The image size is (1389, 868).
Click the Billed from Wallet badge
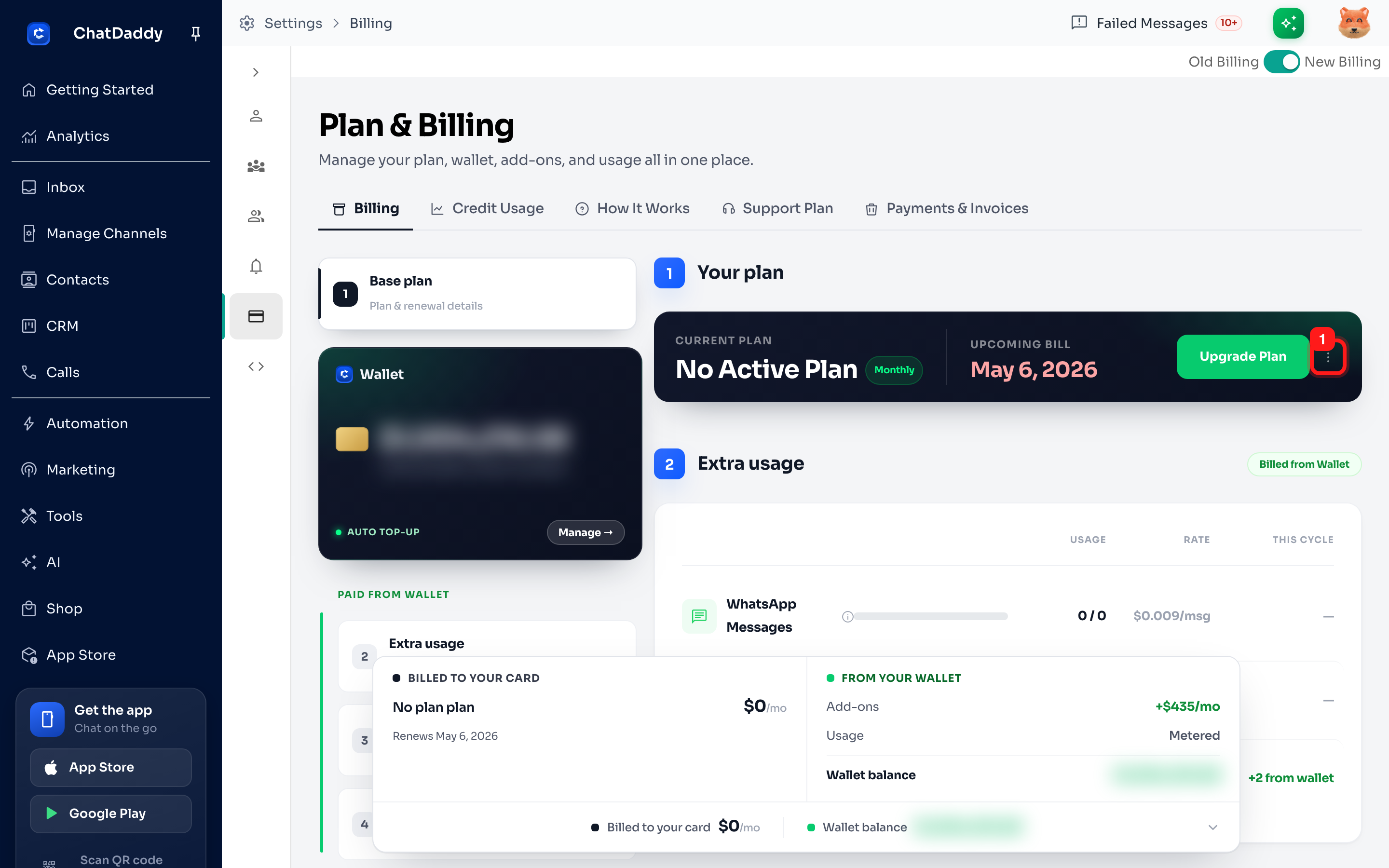[x=1304, y=464]
